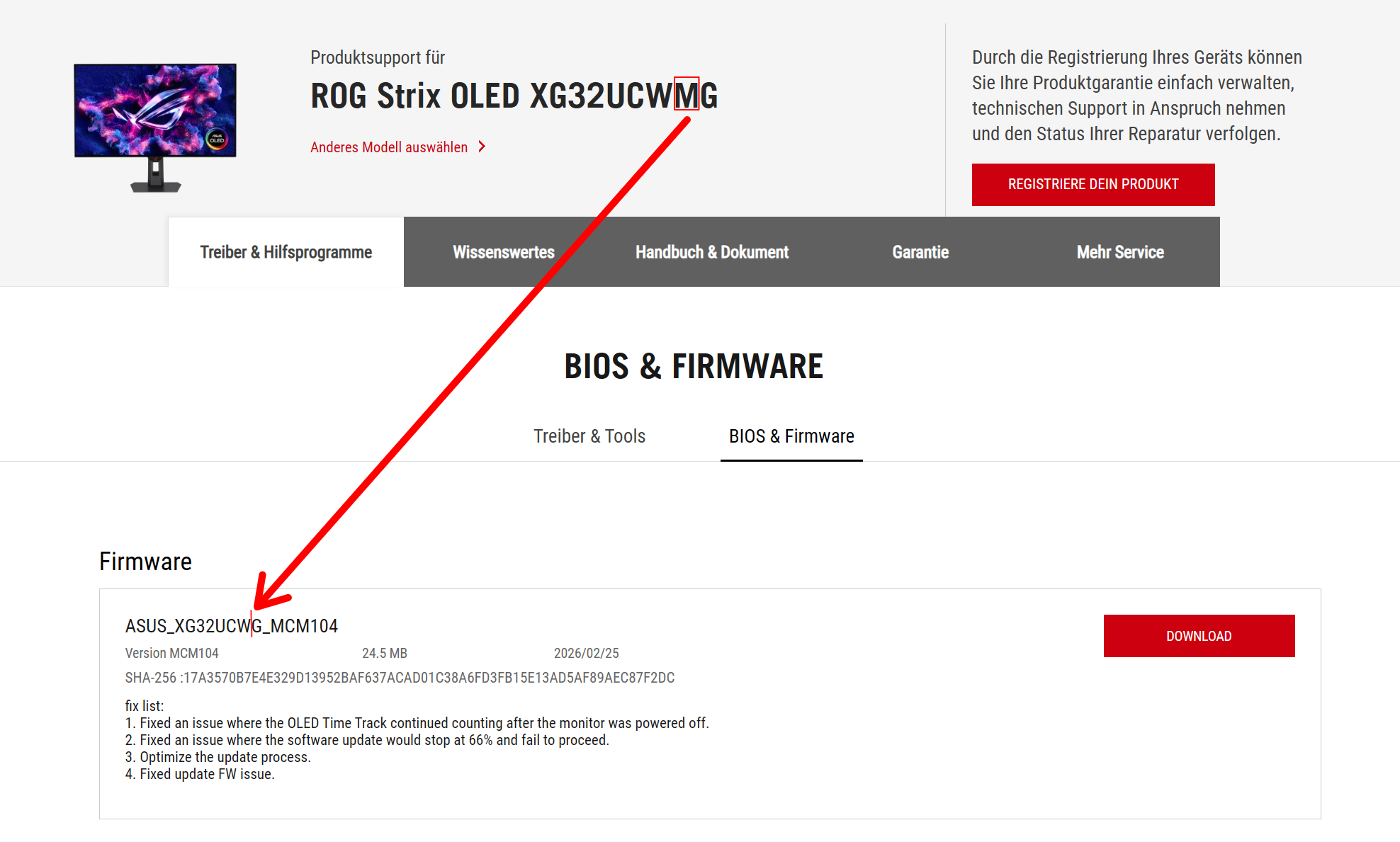Screen dimensions: 1400x842
Task: Click the Version MCM104 label
Action: tap(171, 653)
